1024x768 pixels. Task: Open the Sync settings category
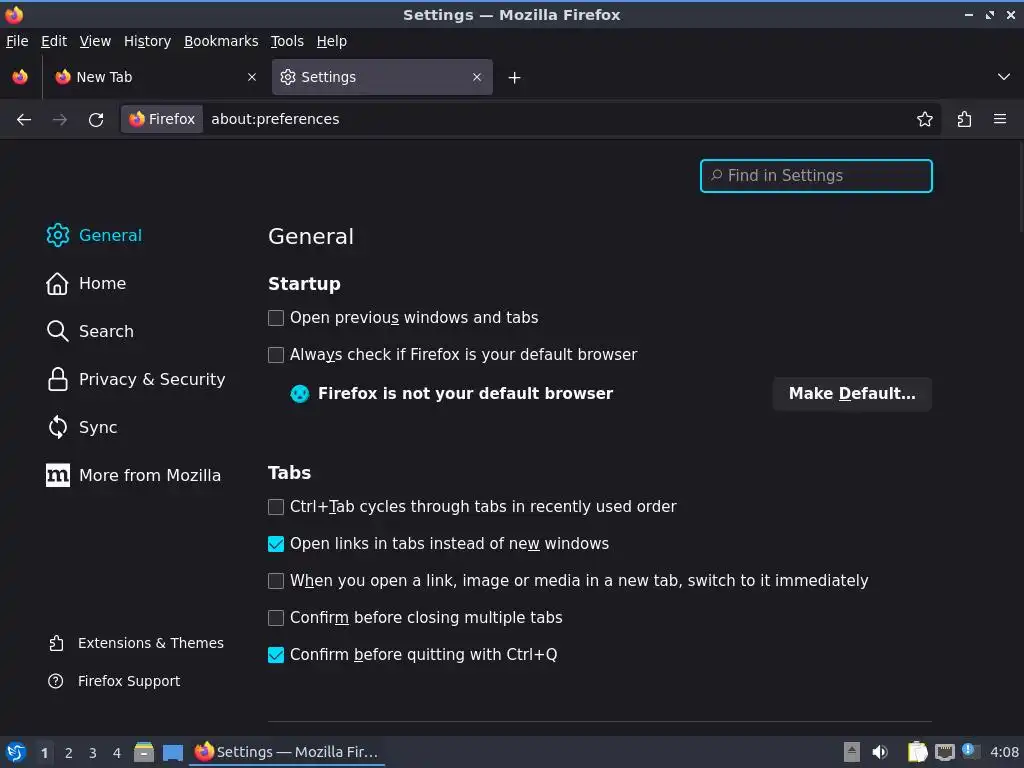[x=82, y=427]
